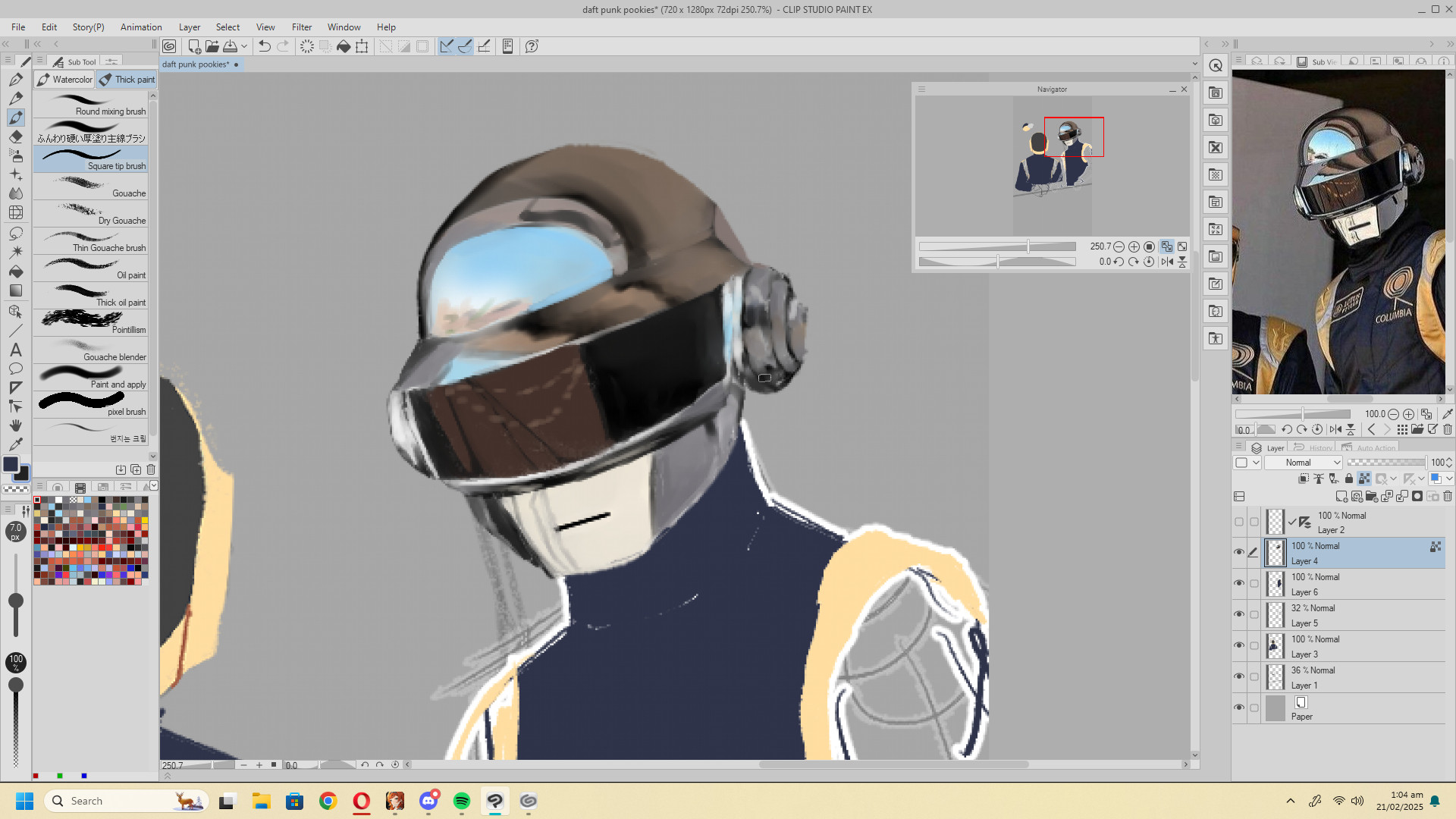1456x819 pixels.
Task: Click the Save icon in the command bar
Action: (x=230, y=46)
